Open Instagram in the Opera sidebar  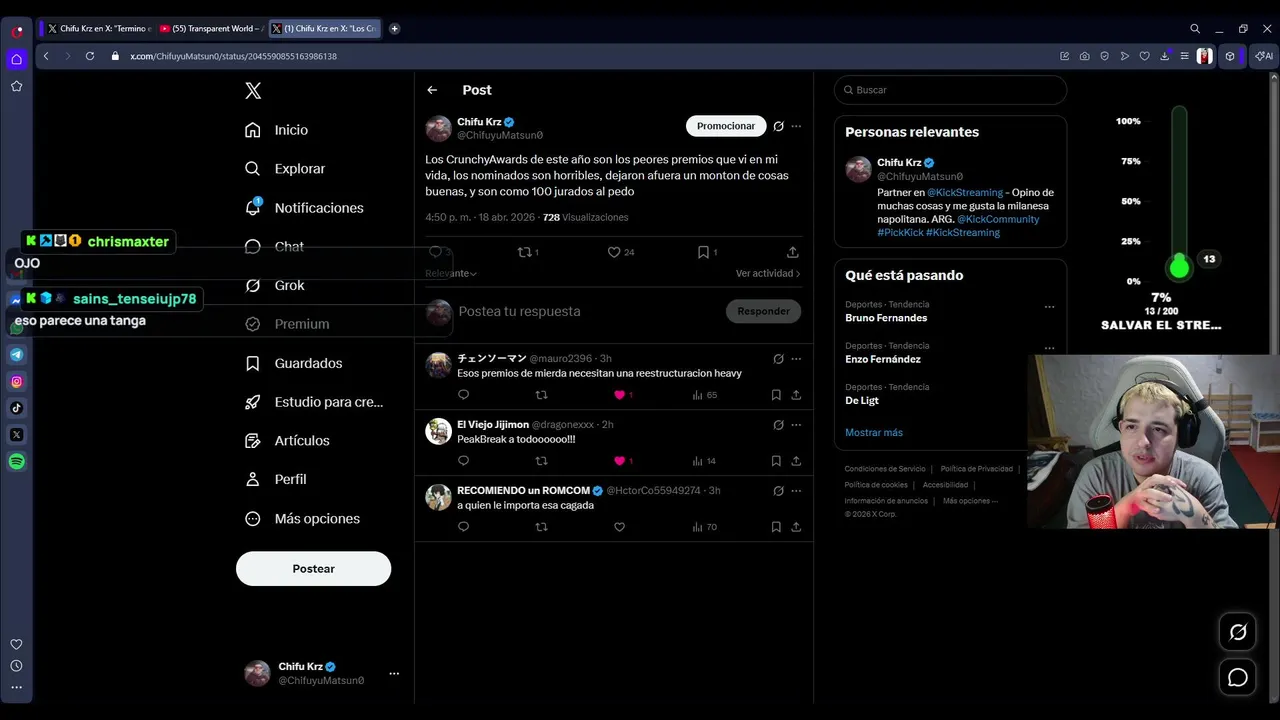(x=17, y=381)
